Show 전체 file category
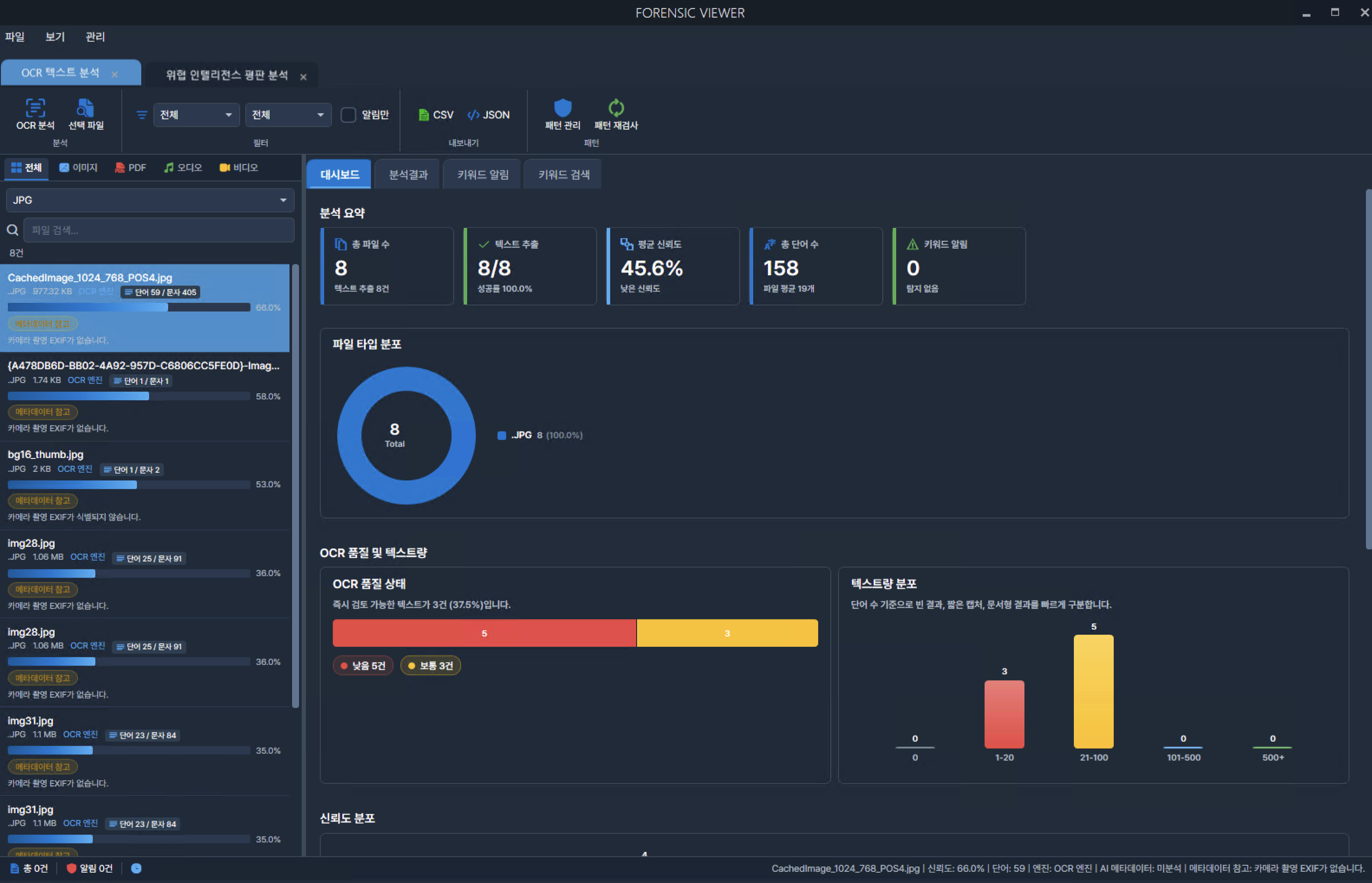The width and height of the screenshot is (1372, 883). [26, 167]
